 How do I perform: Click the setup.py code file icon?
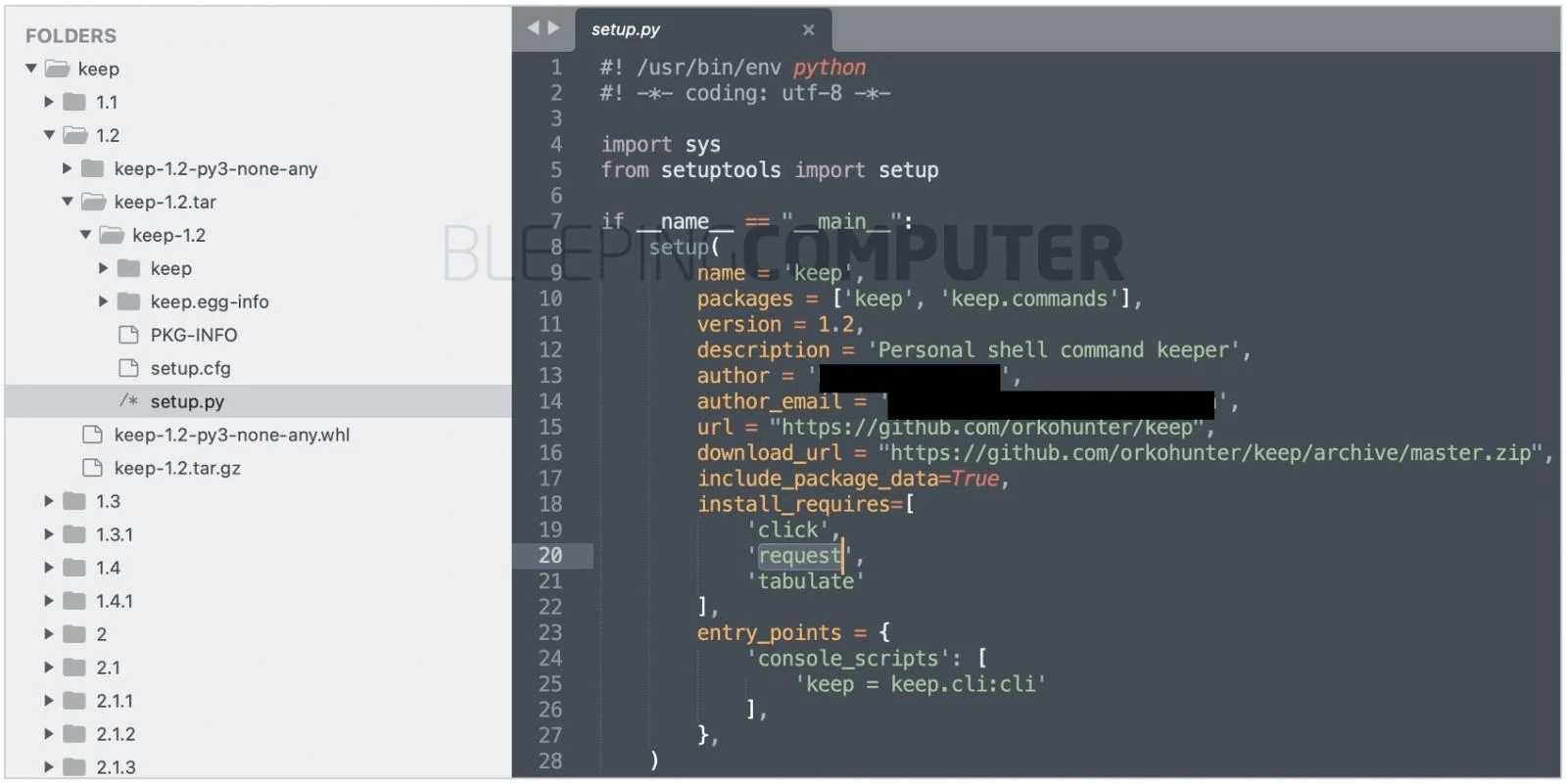pos(128,401)
